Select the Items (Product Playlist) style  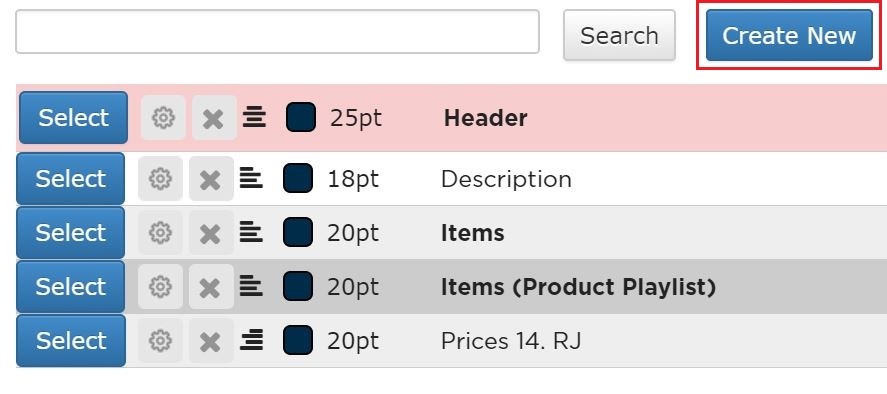pos(71,286)
